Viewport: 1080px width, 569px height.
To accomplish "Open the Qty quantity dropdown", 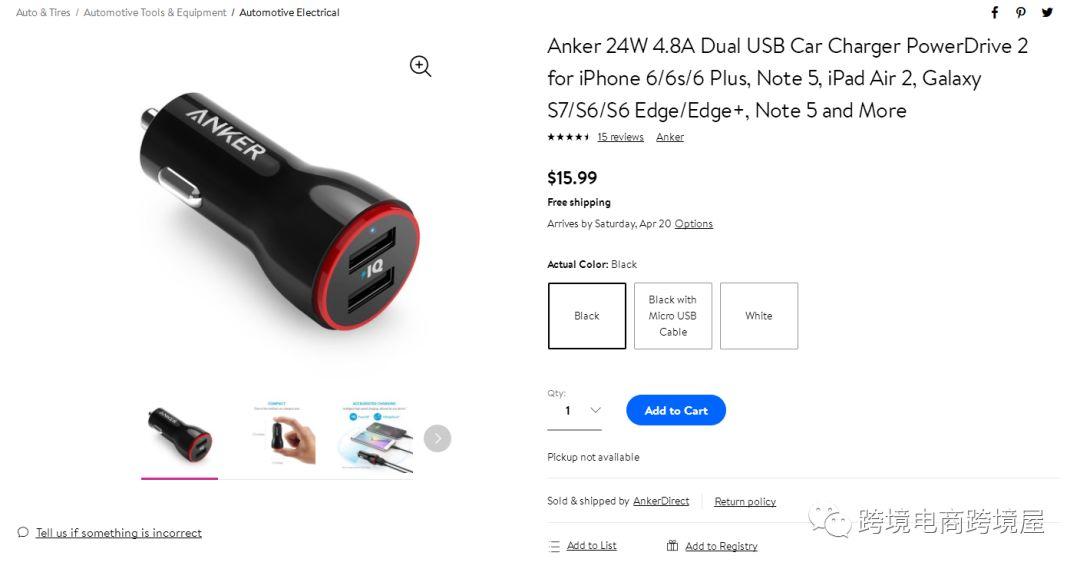I will tap(574, 411).
